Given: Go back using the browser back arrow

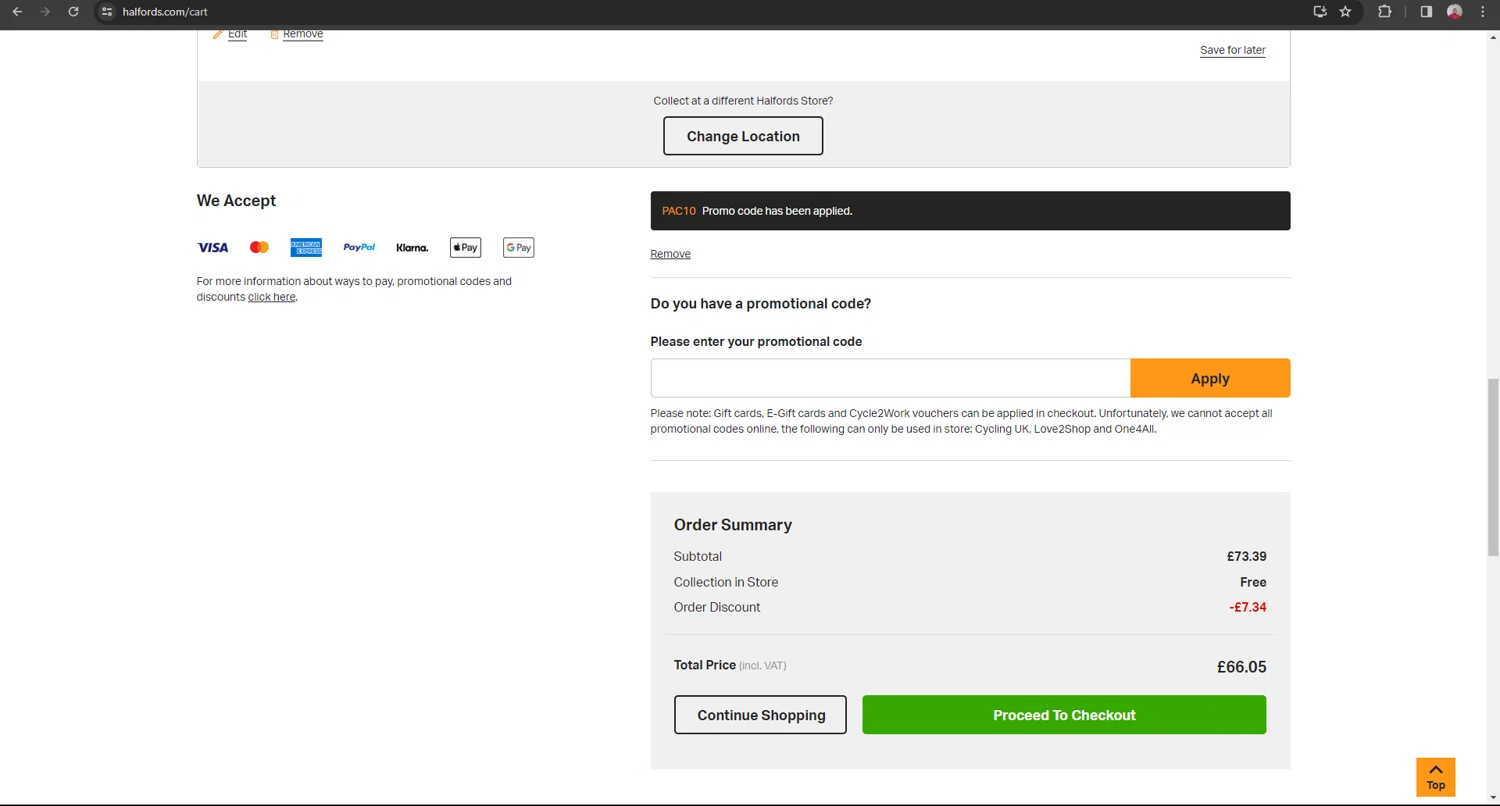Looking at the screenshot, I should tap(17, 12).
